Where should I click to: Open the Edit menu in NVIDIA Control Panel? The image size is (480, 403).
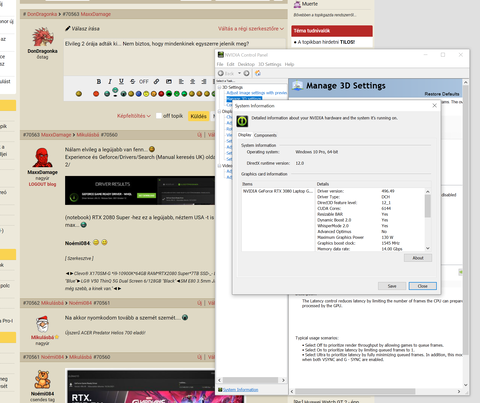[230, 64]
